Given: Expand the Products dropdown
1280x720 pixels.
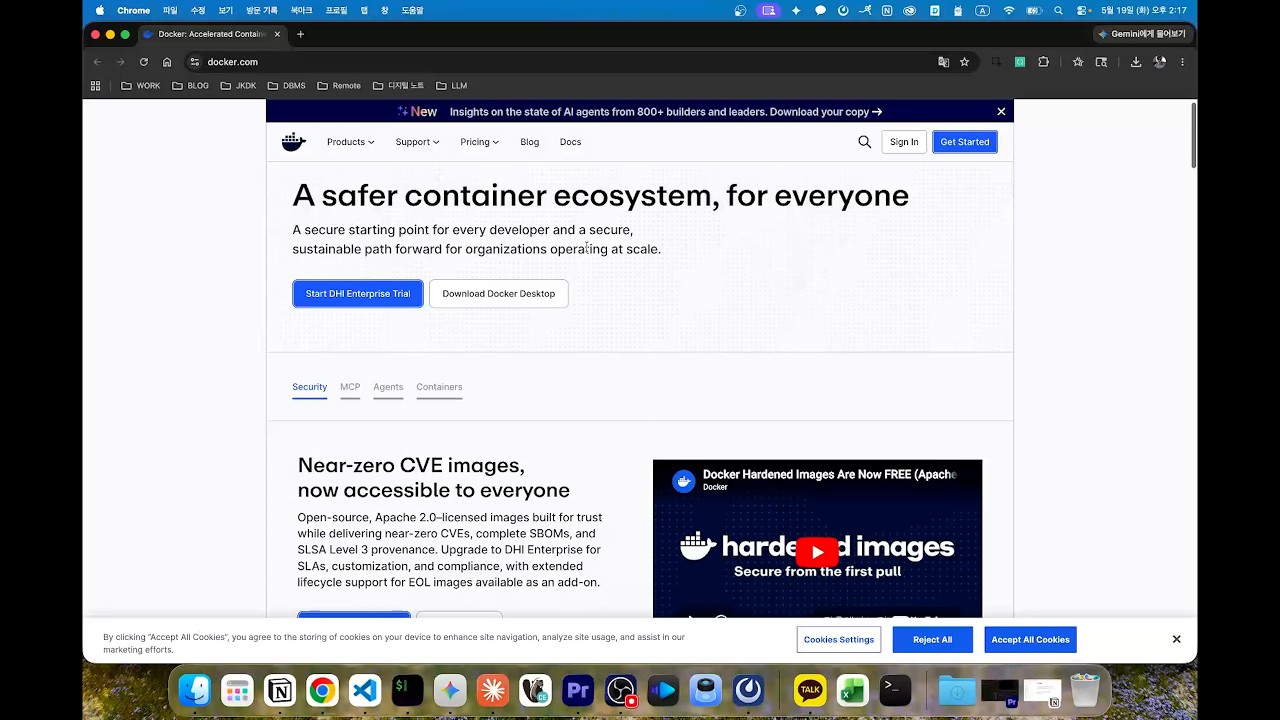Looking at the screenshot, I should [350, 142].
